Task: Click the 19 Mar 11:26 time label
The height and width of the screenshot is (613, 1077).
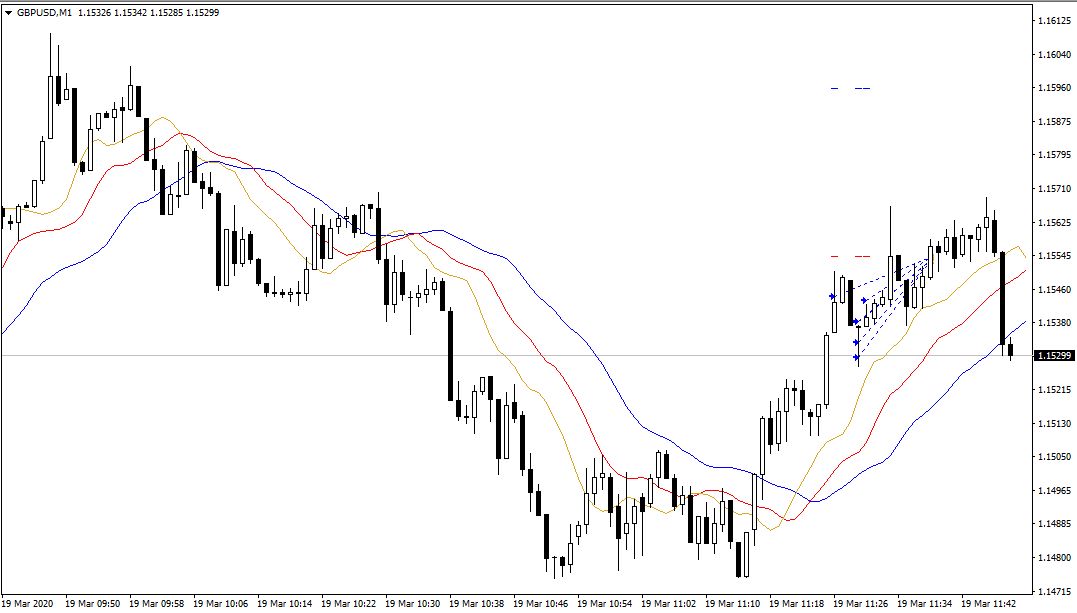Action: click(861, 603)
